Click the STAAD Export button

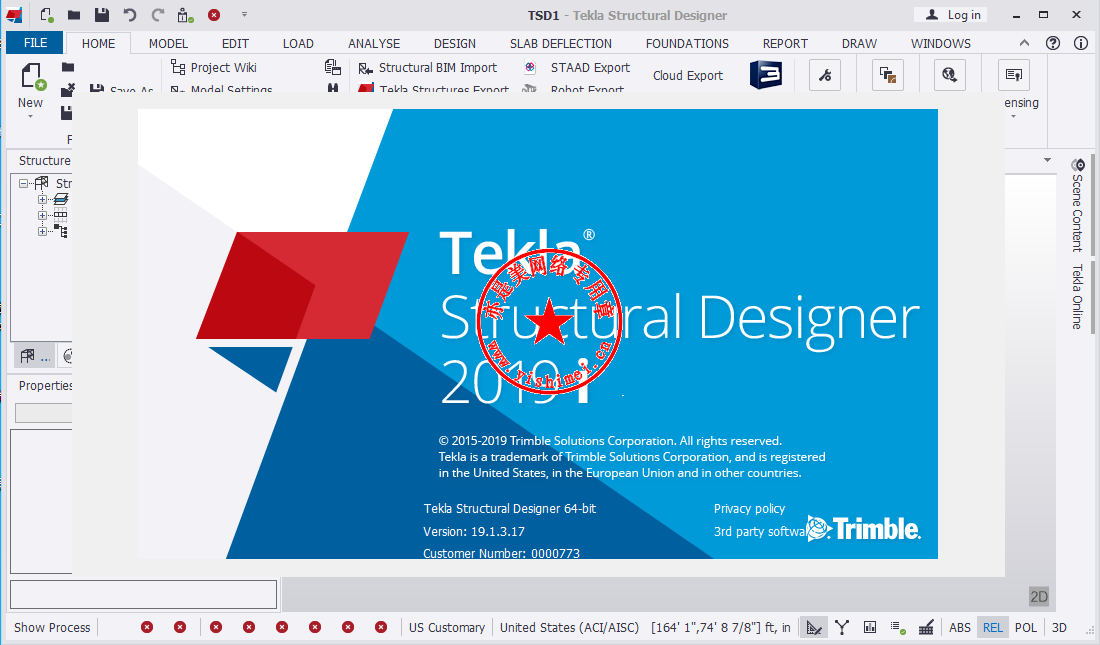click(x=577, y=67)
